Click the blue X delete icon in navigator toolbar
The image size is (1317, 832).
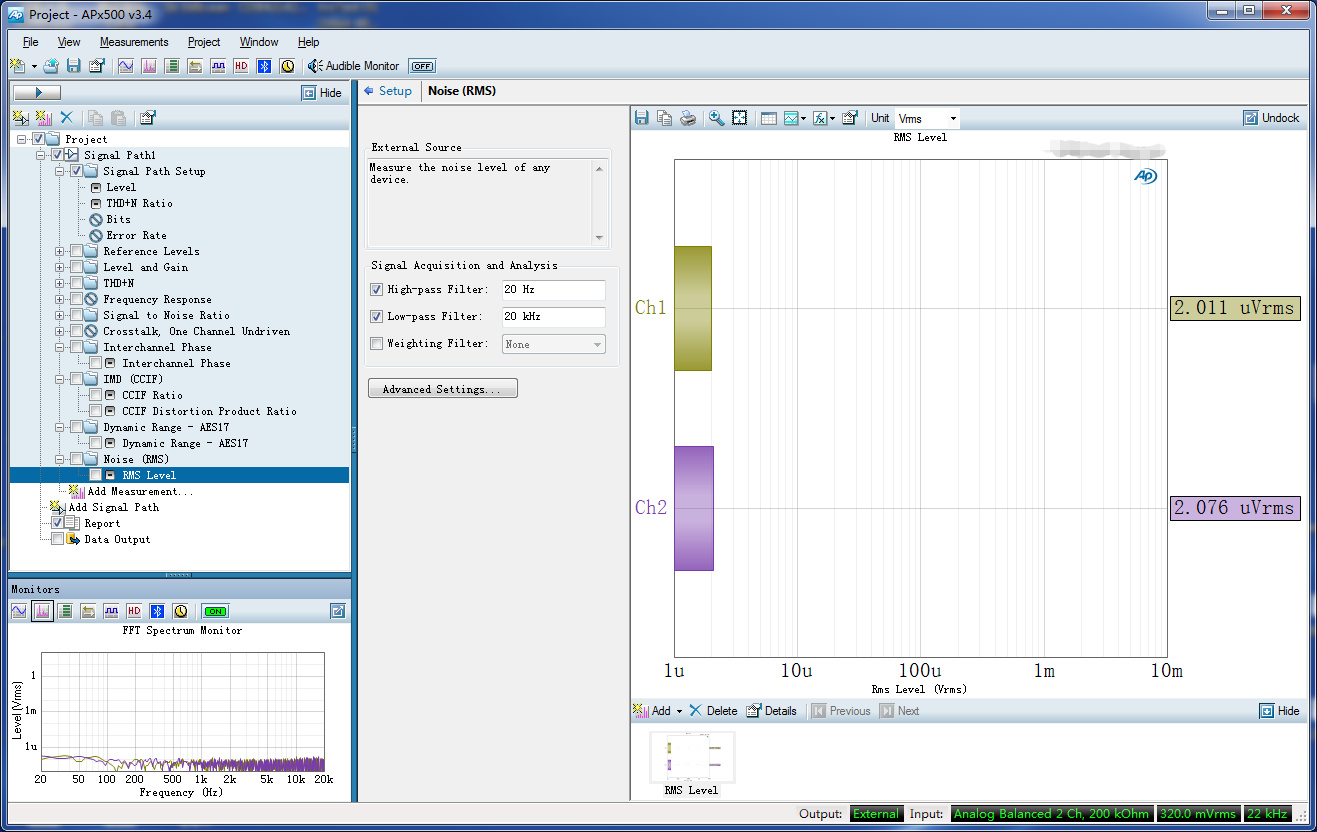pos(67,118)
